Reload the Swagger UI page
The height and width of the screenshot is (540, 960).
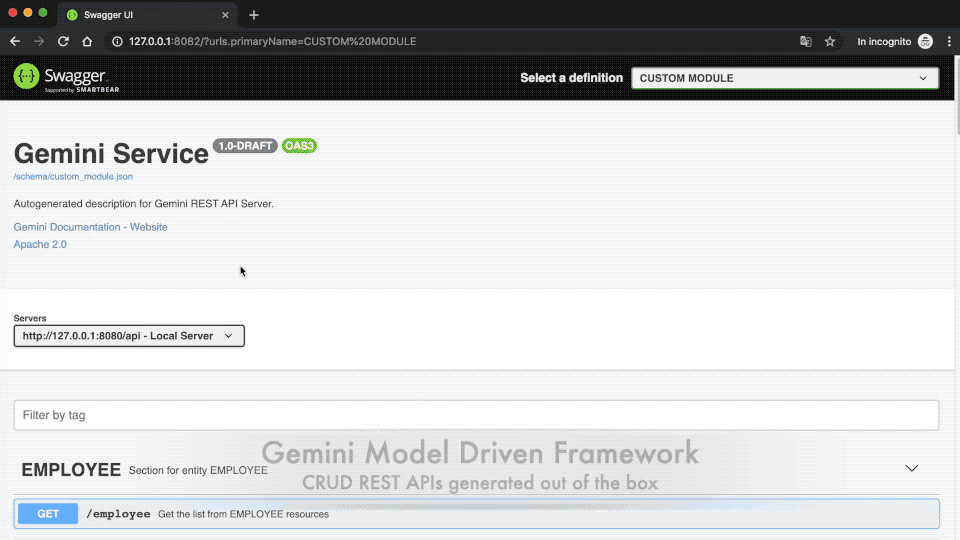63,42
